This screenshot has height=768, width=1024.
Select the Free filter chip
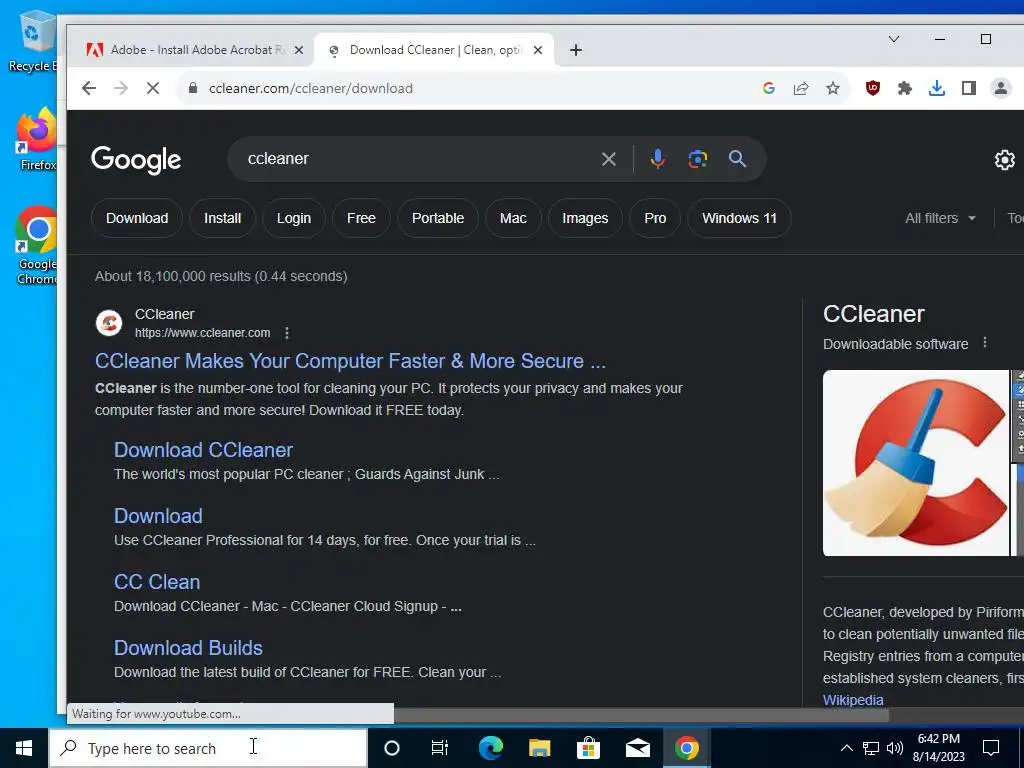click(x=361, y=218)
